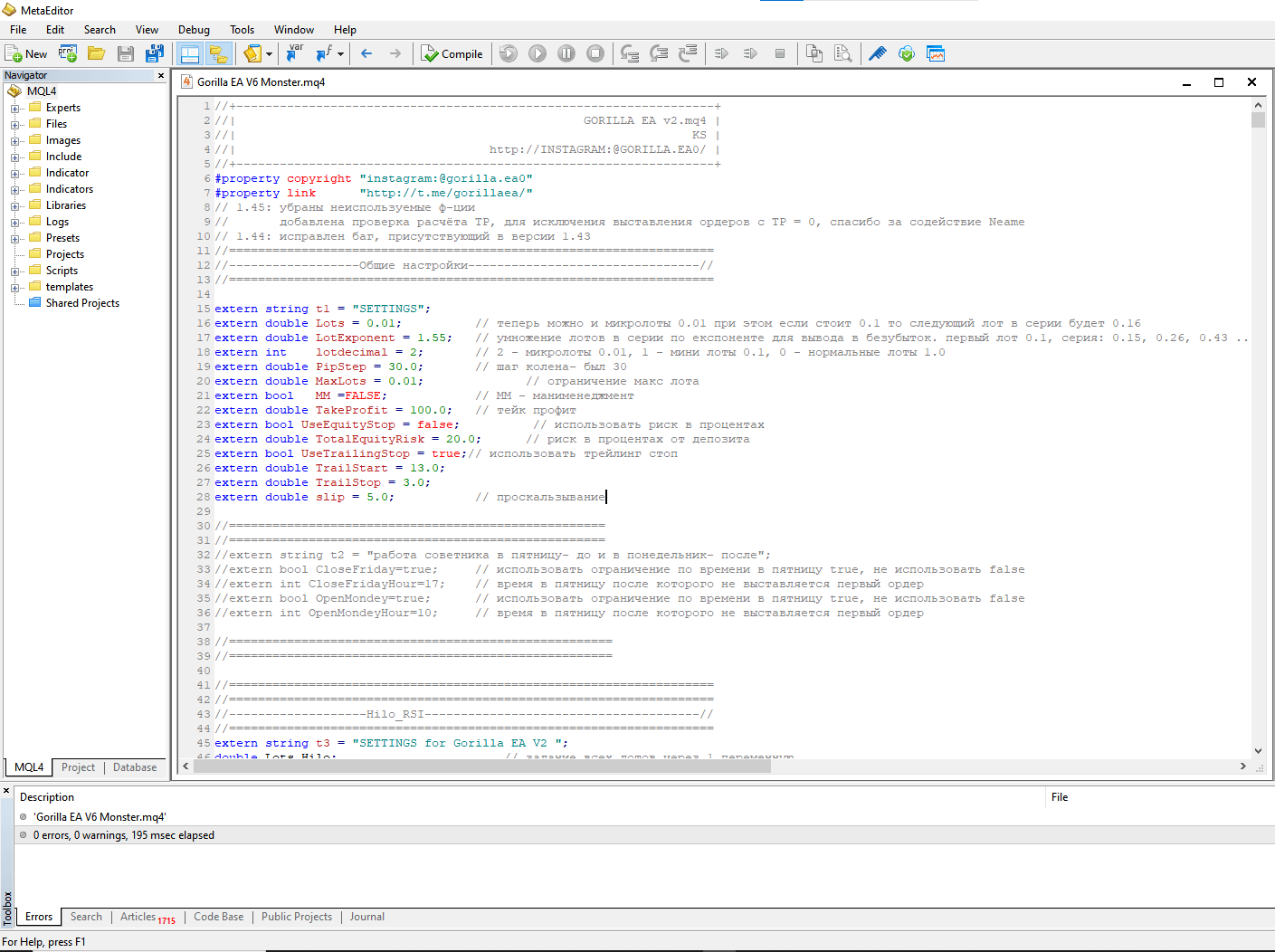The height and width of the screenshot is (952, 1275).
Task: Click the stop profiling square icon
Action: 780,53
